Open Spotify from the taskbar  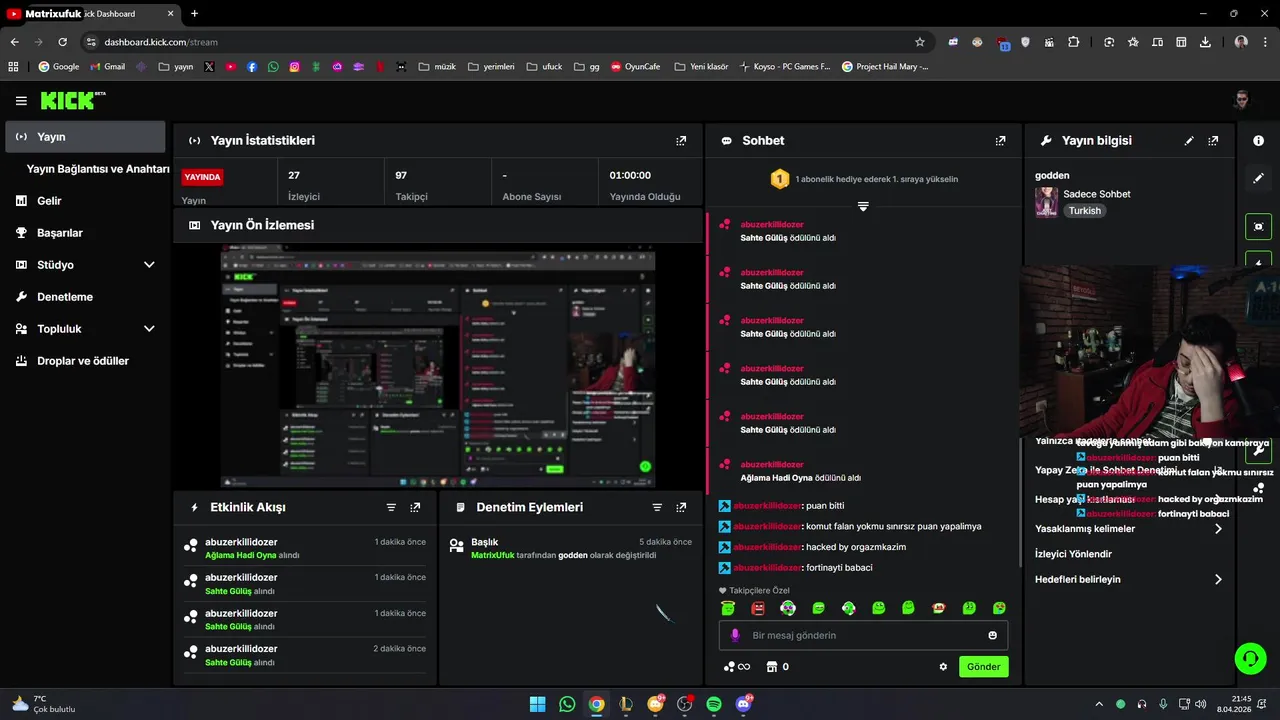pos(714,704)
